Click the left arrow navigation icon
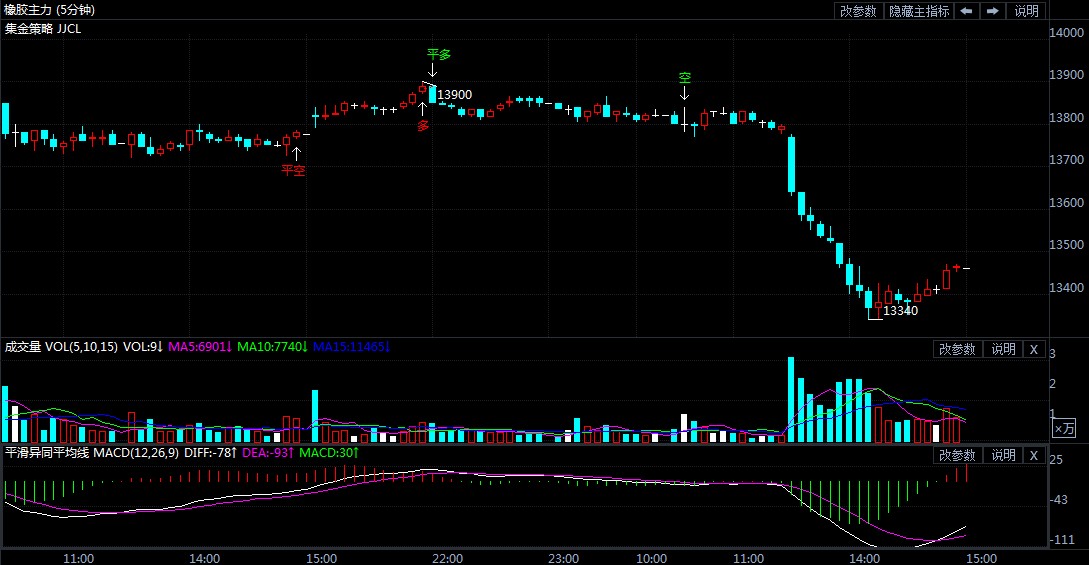The height and width of the screenshot is (565, 1089). click(x=966, y=11)
